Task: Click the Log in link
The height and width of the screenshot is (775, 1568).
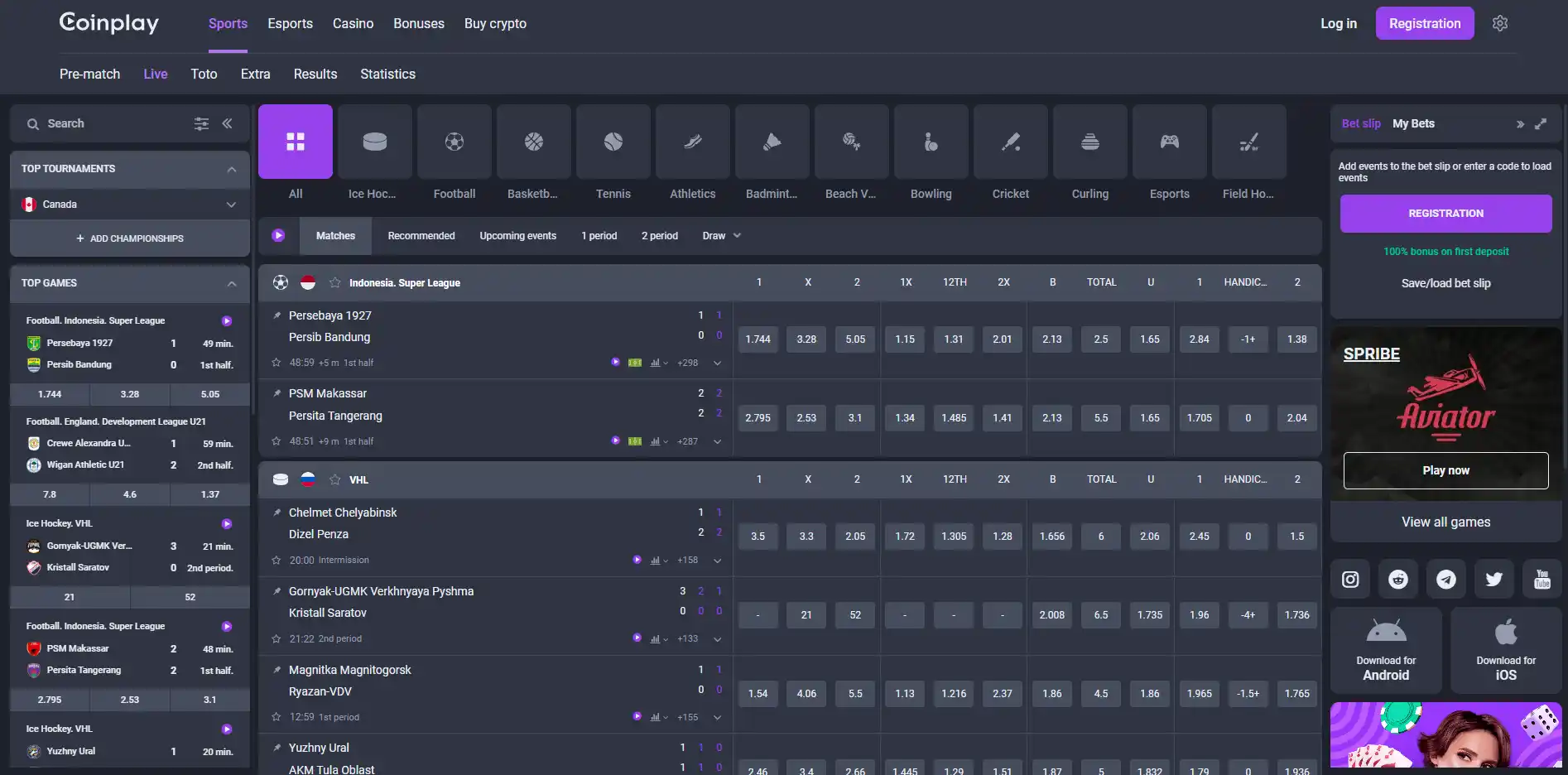Action: tap(1339, 23)
